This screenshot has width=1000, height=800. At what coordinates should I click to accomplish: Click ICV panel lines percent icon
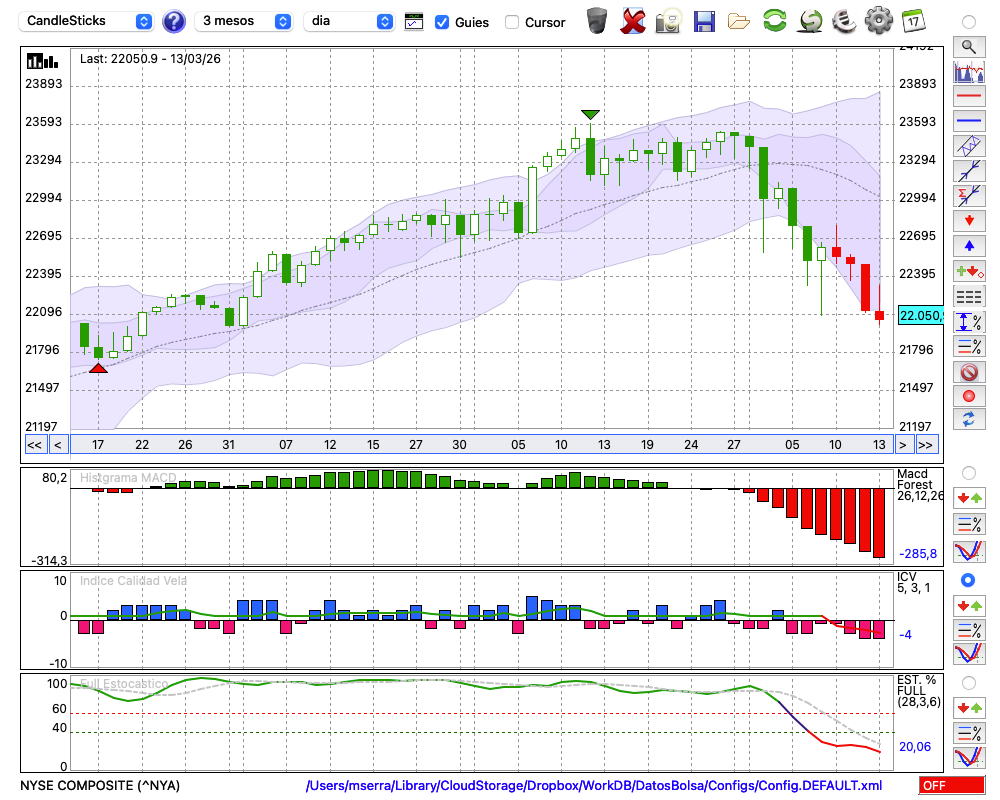[969, 630]
